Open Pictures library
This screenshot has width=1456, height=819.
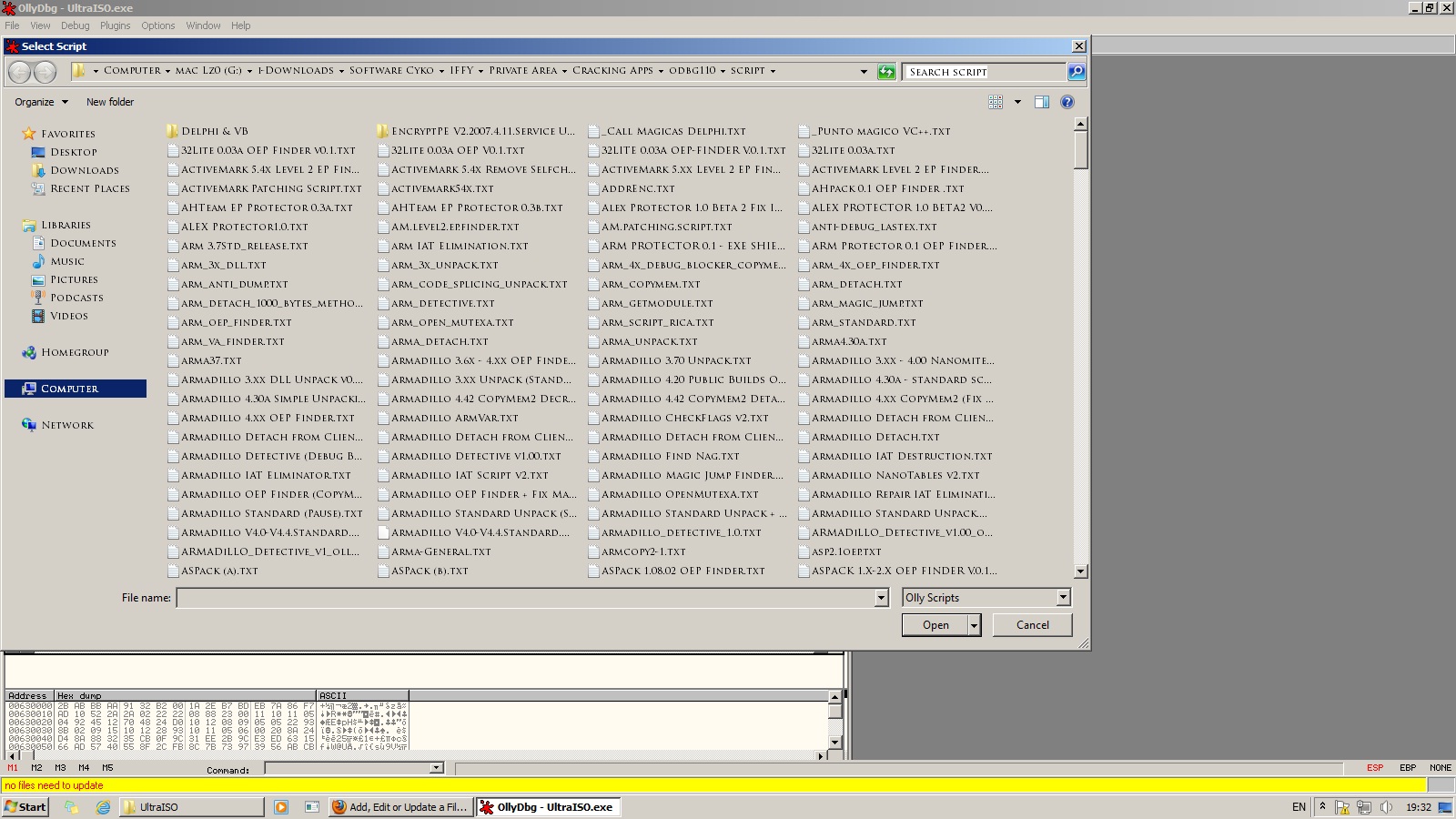point(65,279)
